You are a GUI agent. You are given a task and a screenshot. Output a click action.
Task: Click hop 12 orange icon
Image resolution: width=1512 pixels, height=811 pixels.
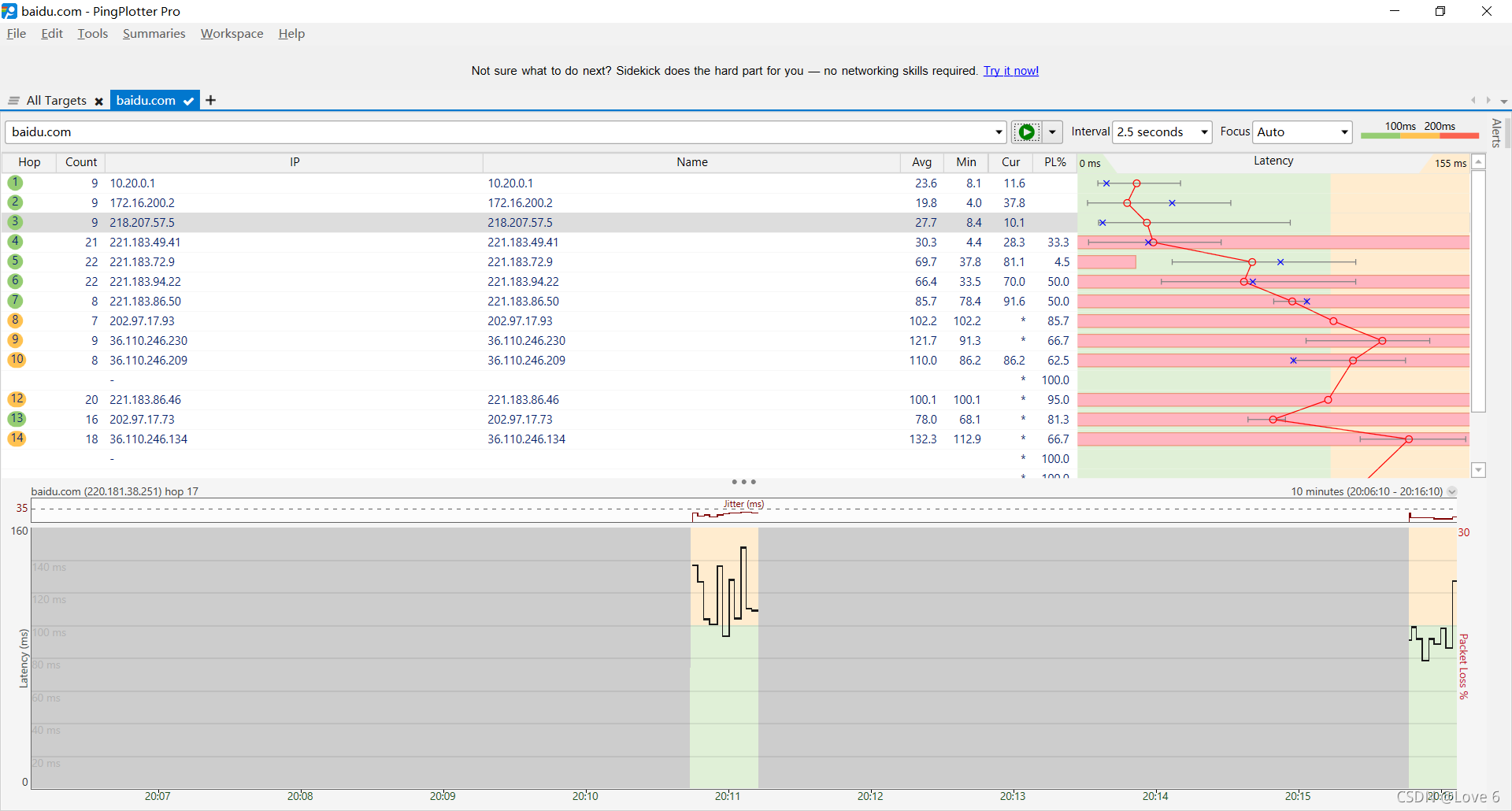17,399
